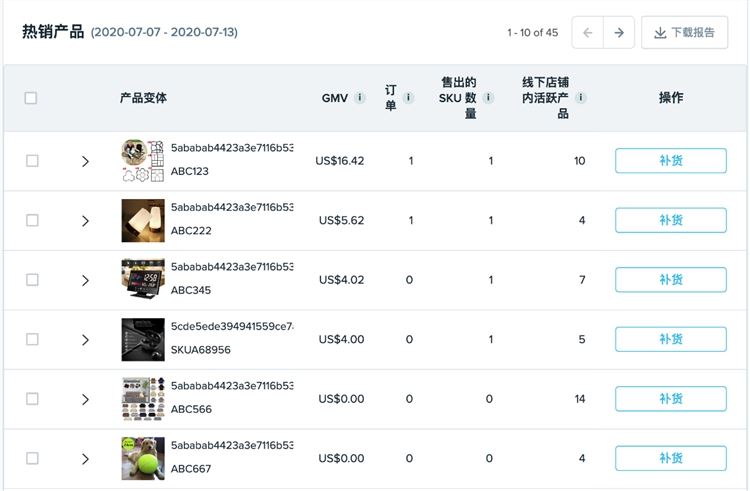The height and width of the screenshot is (491, 750).
Task: Expand the ABC123 product row
Action: (85, 162)
